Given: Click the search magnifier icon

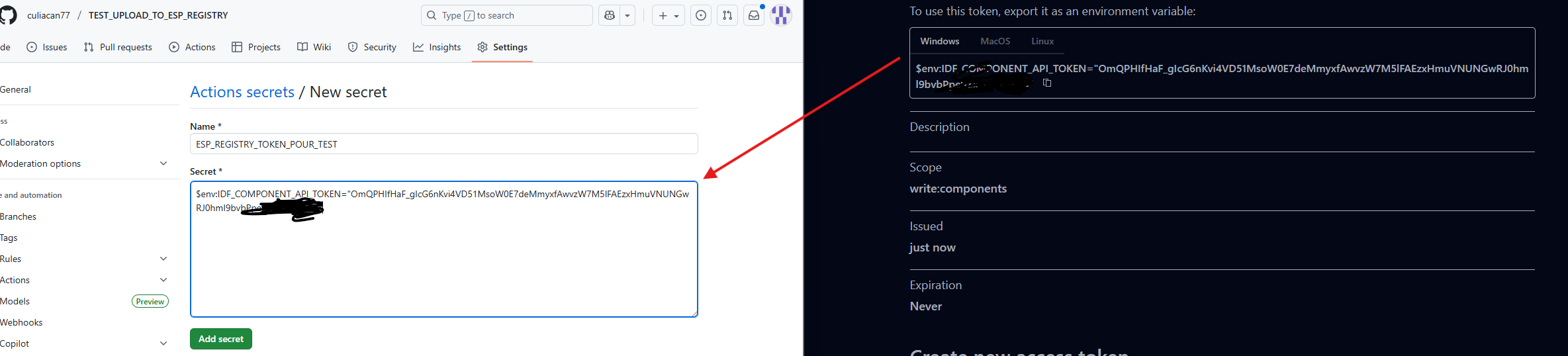Looking at the screenshot, I should 432,15.
